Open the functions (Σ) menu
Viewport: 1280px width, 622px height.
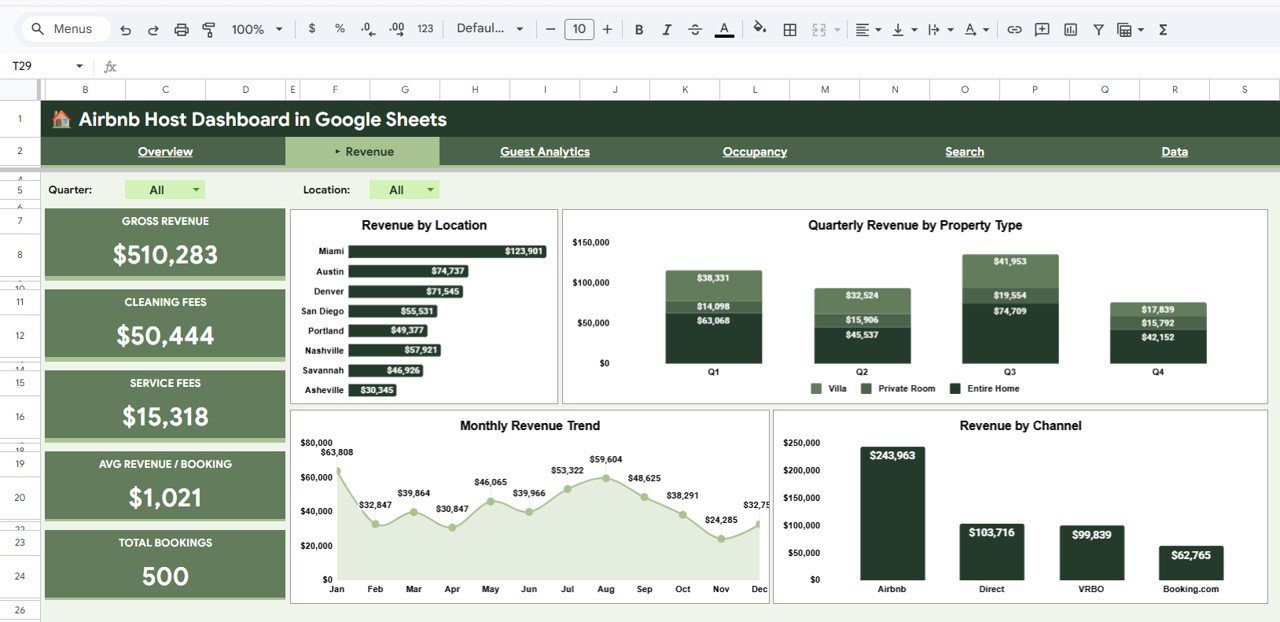point(1161,29)
